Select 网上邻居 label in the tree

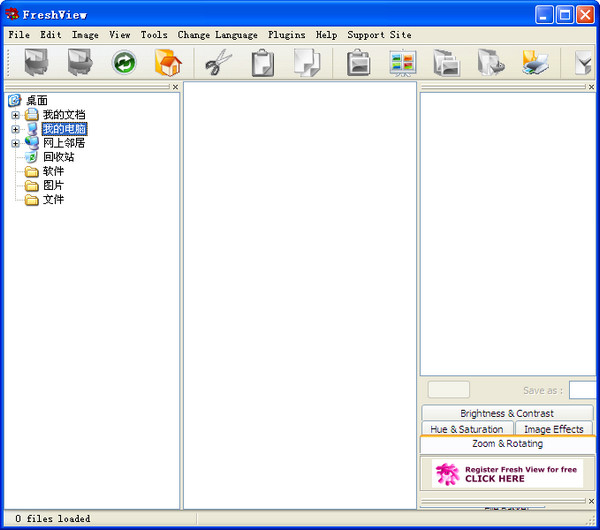(x=64, y=143)
